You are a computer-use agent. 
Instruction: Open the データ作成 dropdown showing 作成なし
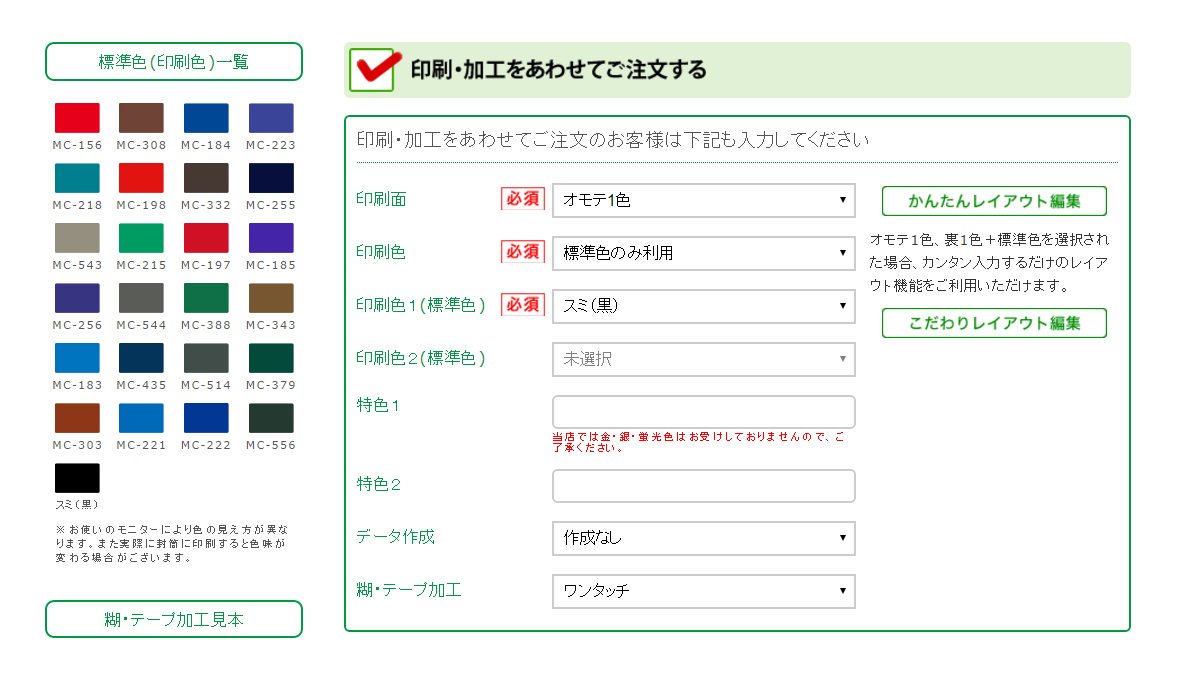point(704,539)
